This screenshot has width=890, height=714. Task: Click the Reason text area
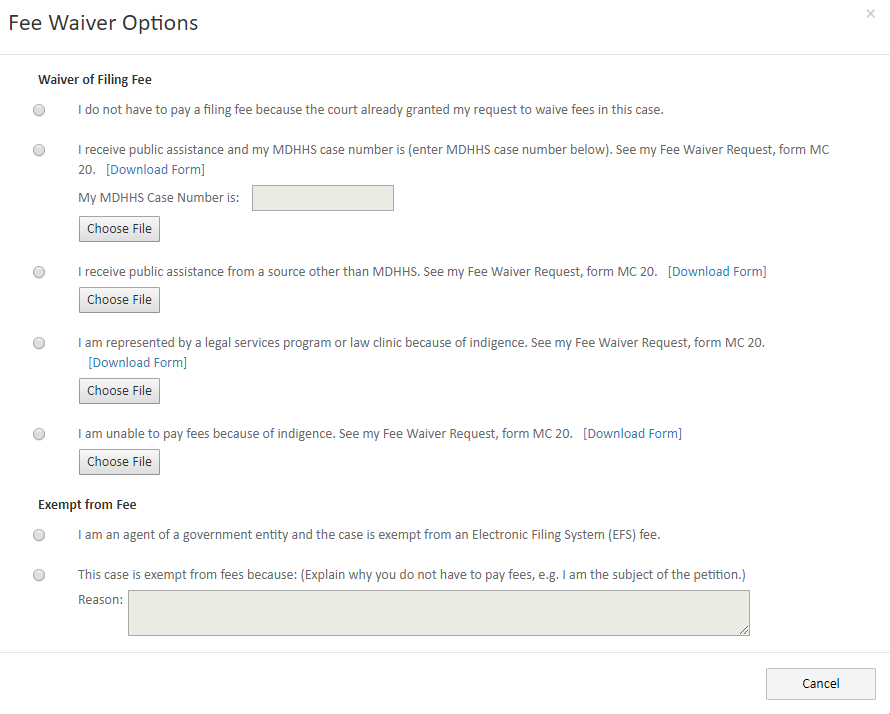pyautogui.click(x=438, y=612)
